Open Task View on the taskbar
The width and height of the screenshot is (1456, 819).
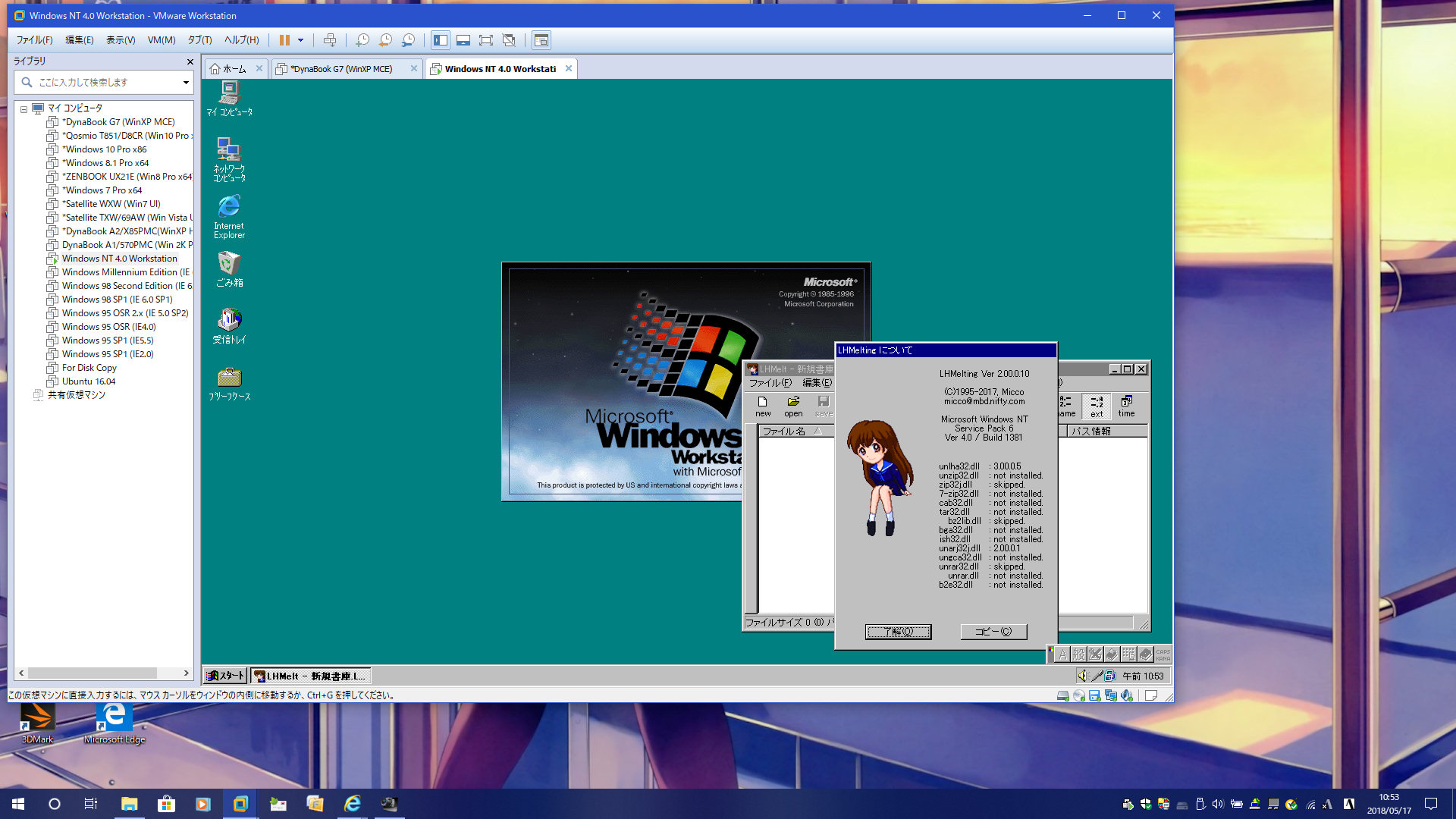coord(91,804)
